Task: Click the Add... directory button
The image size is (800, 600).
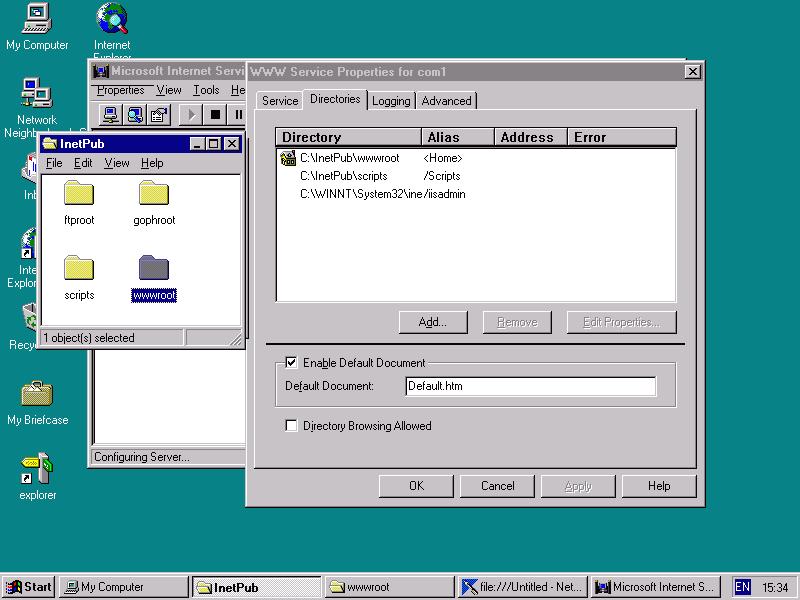Action: click(x=432, y=322)
